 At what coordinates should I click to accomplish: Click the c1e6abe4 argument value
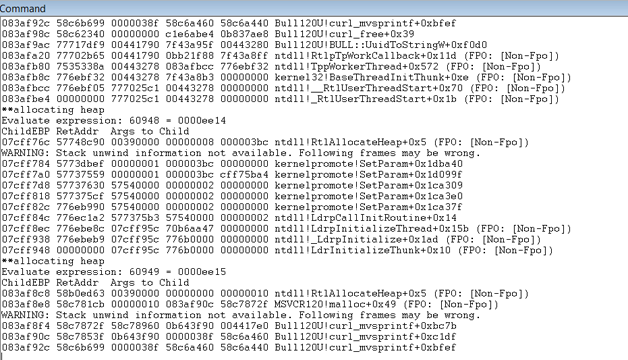tap(189, 34)
